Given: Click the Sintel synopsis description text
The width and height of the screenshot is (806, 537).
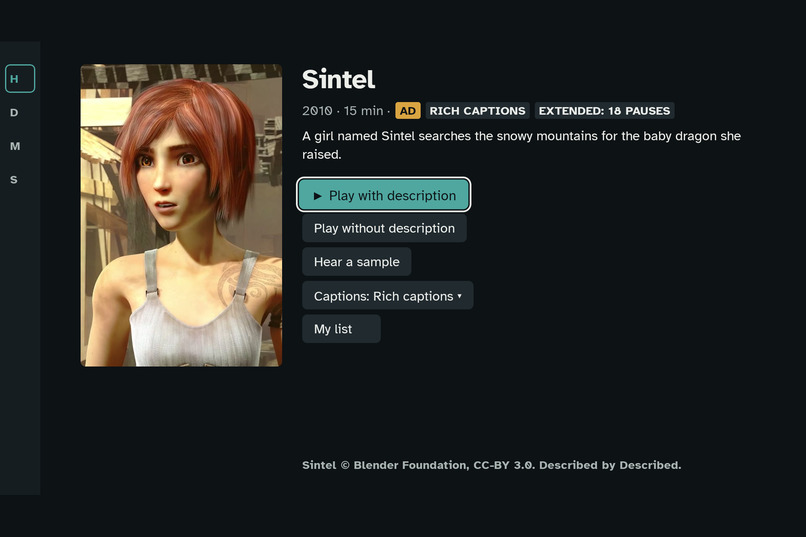Looking at the screenshot, I should tap(521, 145).
